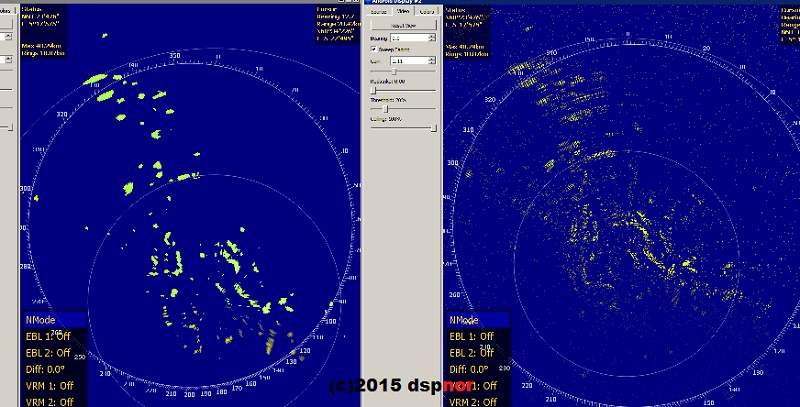Decrease Bearing with the spinner down arrow
Screen dimensions: 800x407
(433, 43)
